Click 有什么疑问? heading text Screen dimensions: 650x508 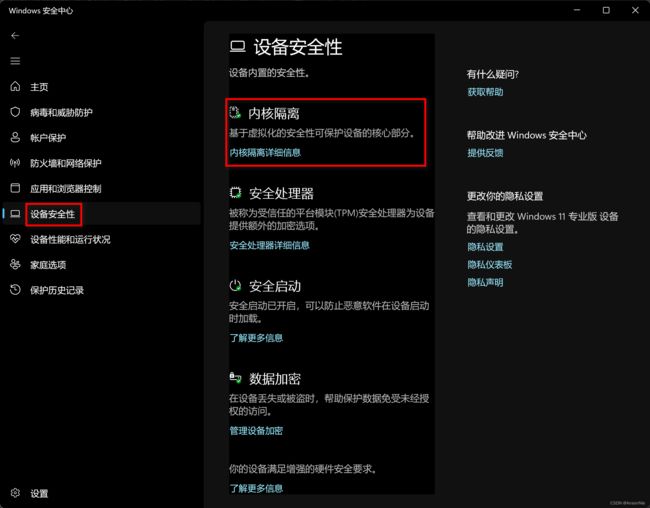pos(492,74)
